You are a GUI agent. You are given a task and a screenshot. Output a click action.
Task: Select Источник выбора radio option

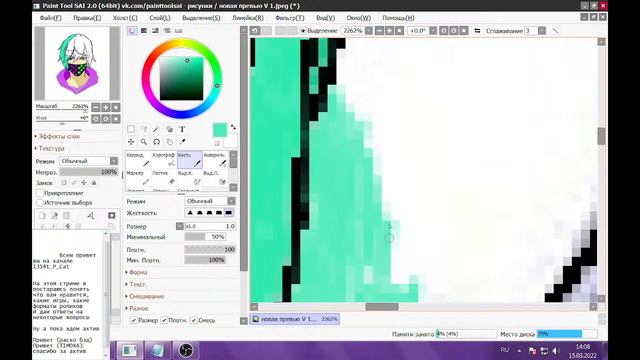(40, 202)
